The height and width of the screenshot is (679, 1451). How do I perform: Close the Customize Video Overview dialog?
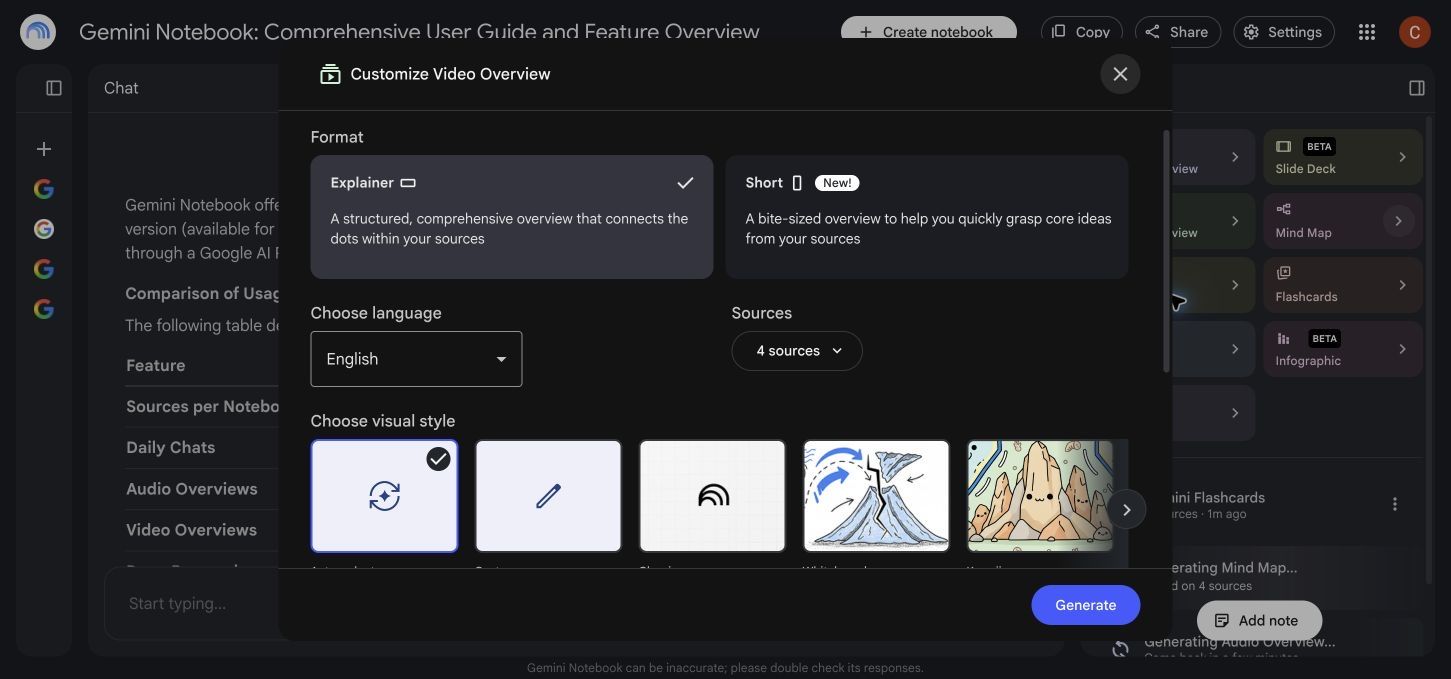tap(1120, 74)
